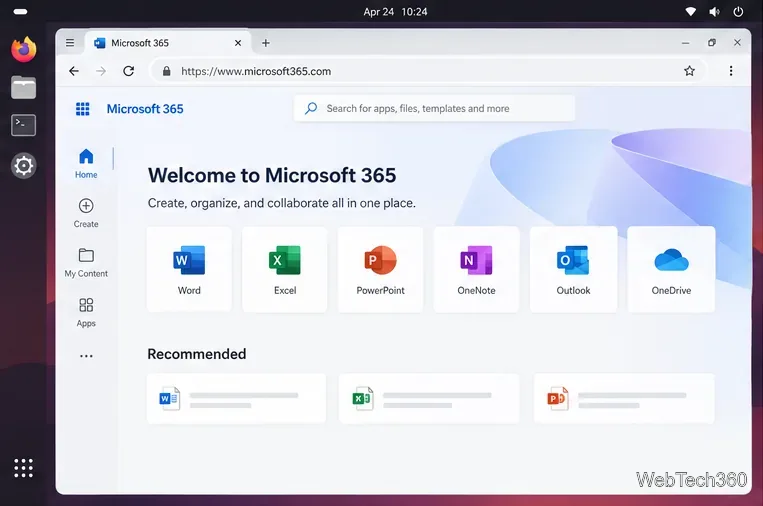Show more sidebar options via ellipsis
This screenshot has height=506, width=763.
(x=86, y=356)
